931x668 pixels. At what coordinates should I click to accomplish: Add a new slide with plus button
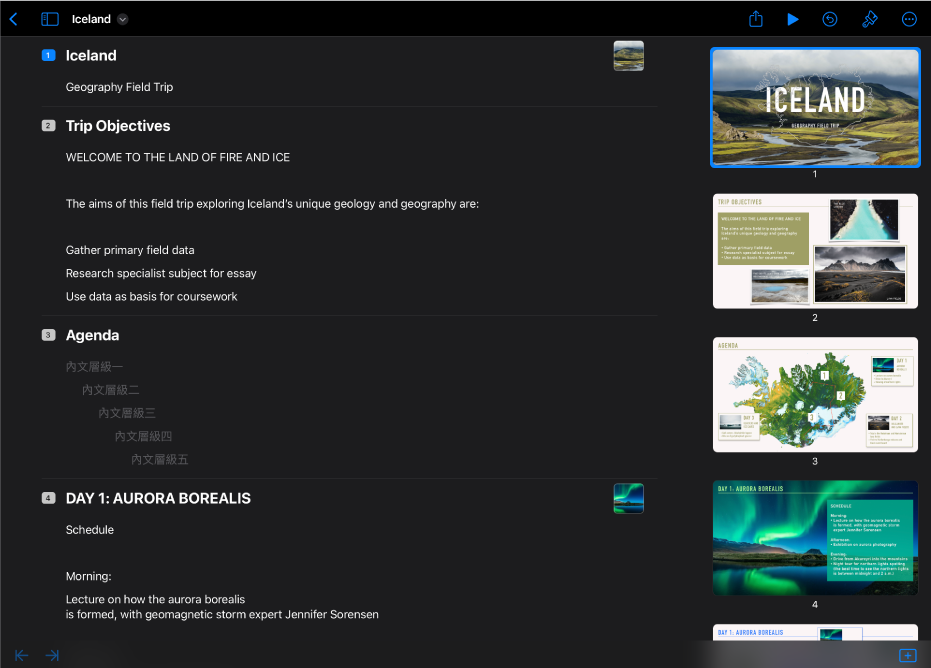907,655
